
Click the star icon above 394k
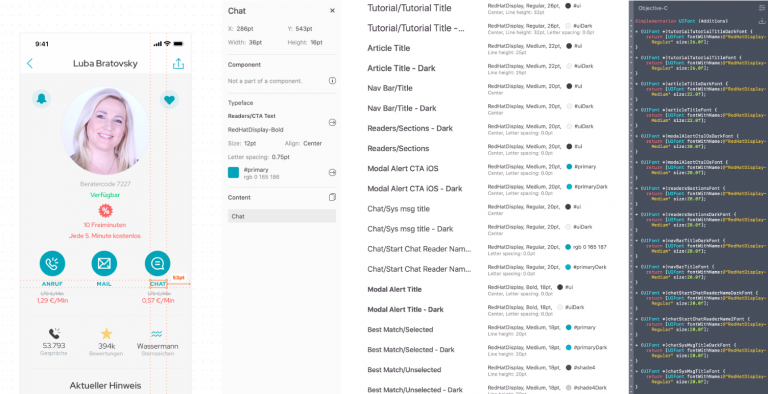pyautogui.click(x=106, y=334)
